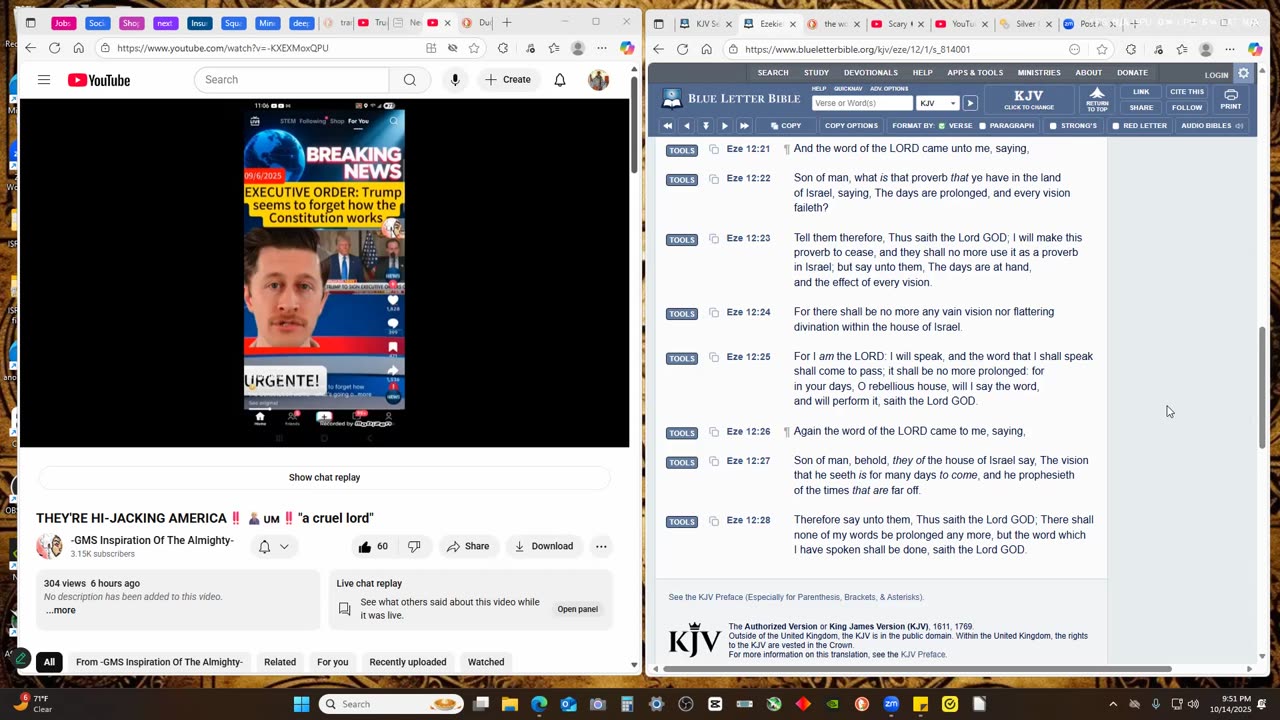Print the Bible page with Print icon
The height and width of the screenshot is (720, 1280).
tap(1231, 99)
